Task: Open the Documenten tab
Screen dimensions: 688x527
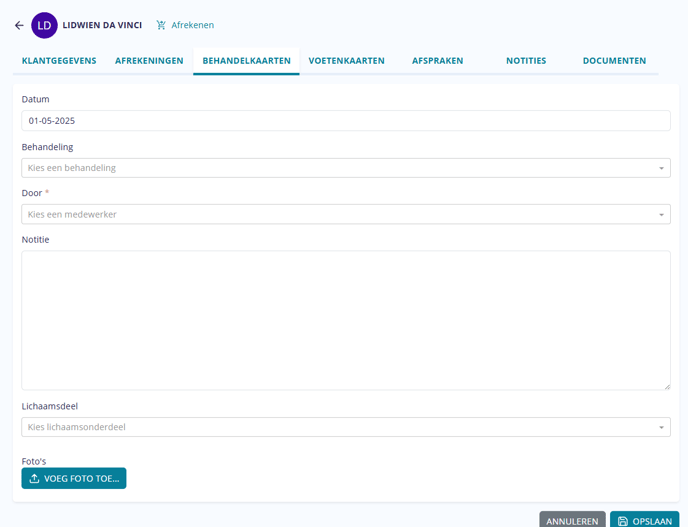Action: pos(614,61)
